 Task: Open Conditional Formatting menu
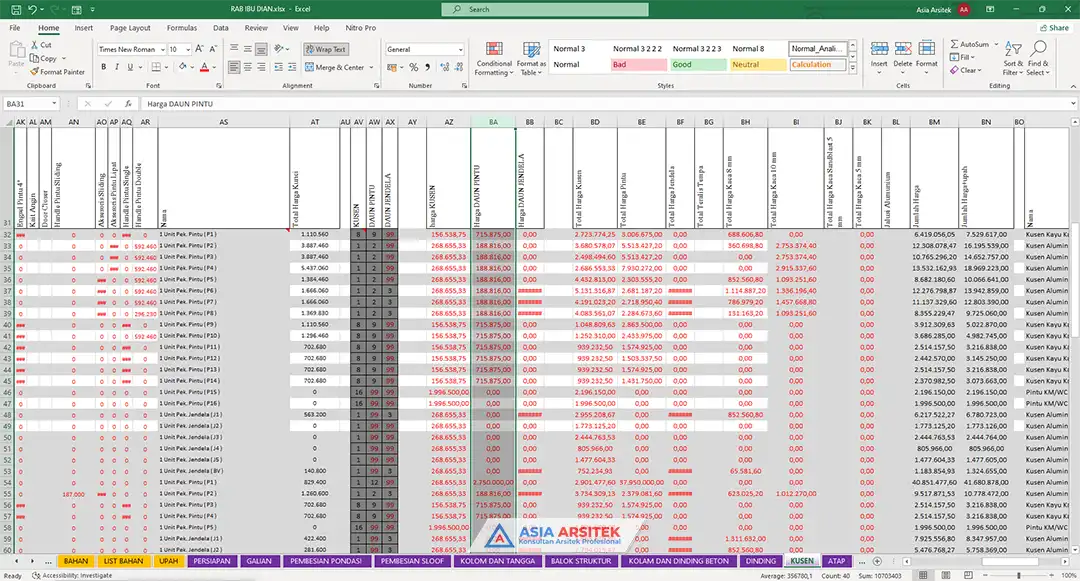[493, 58]
